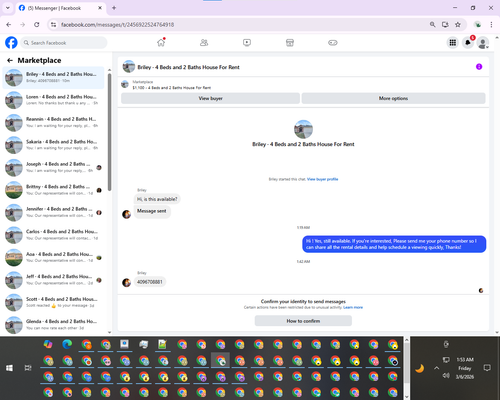Click the conversation list scrollbar
This screenshot has height=400, width=500.
pyautogui.click(x=109, y=132)
